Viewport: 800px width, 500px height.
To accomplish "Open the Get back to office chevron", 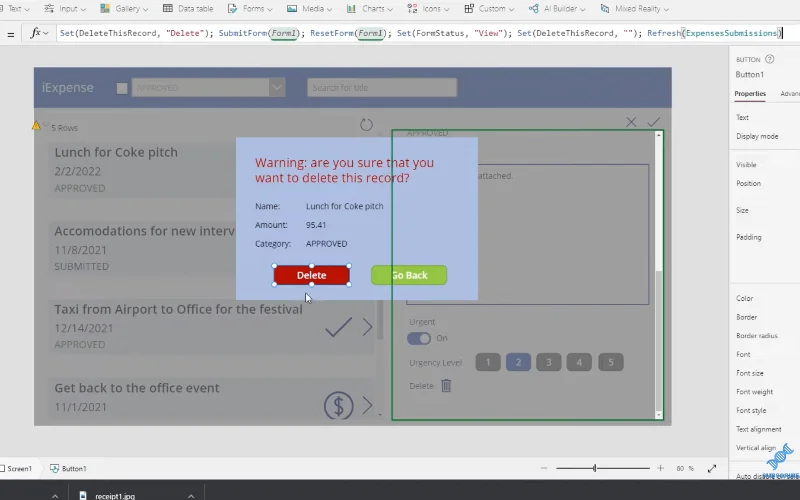I will pos(367,406).
